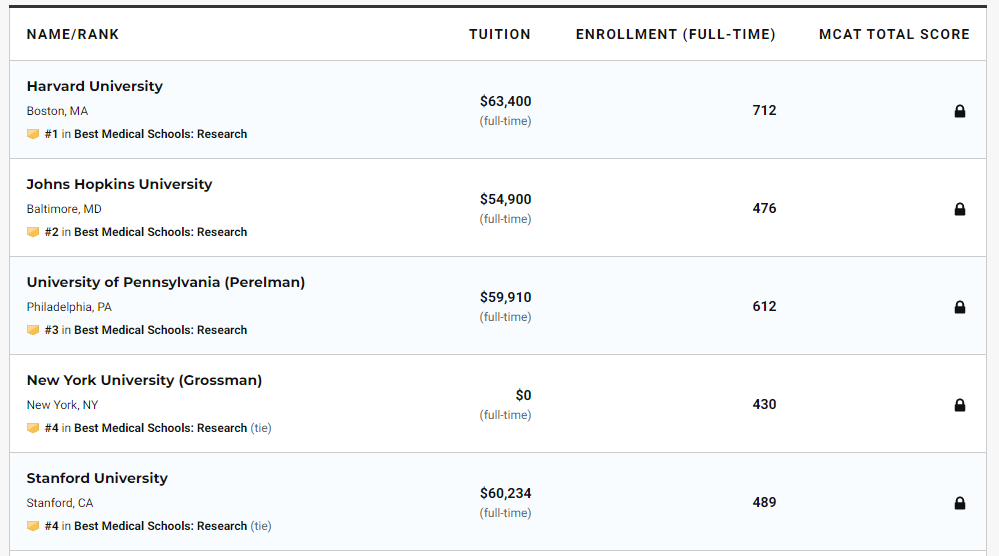This screenshot has width=999, height=556.
Task: Click University of Pennsylvania MCAT lock icon
Action: click(x=960, y=307)
